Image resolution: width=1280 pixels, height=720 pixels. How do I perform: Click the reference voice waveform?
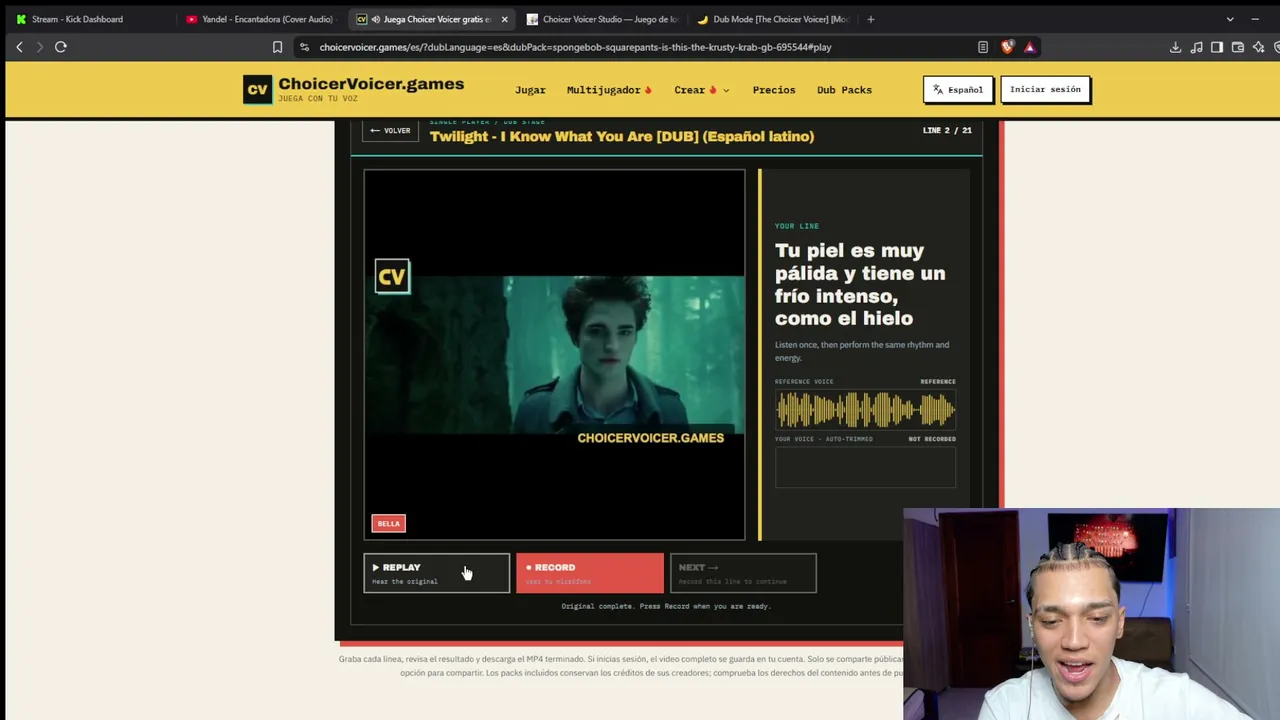[x=865, y=410]
